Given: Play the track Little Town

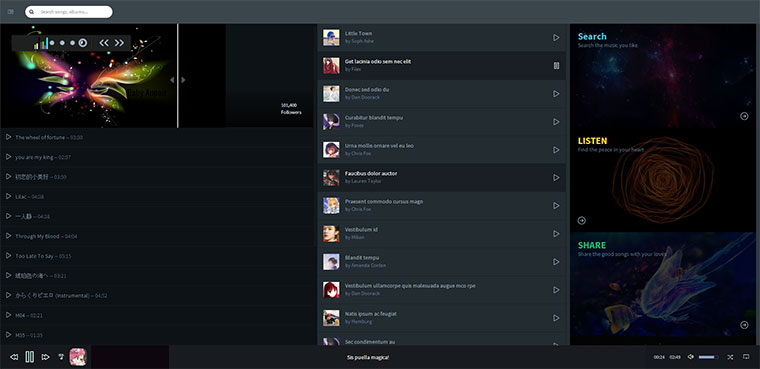Looking at the screenshot, I should tap(556, 37).
